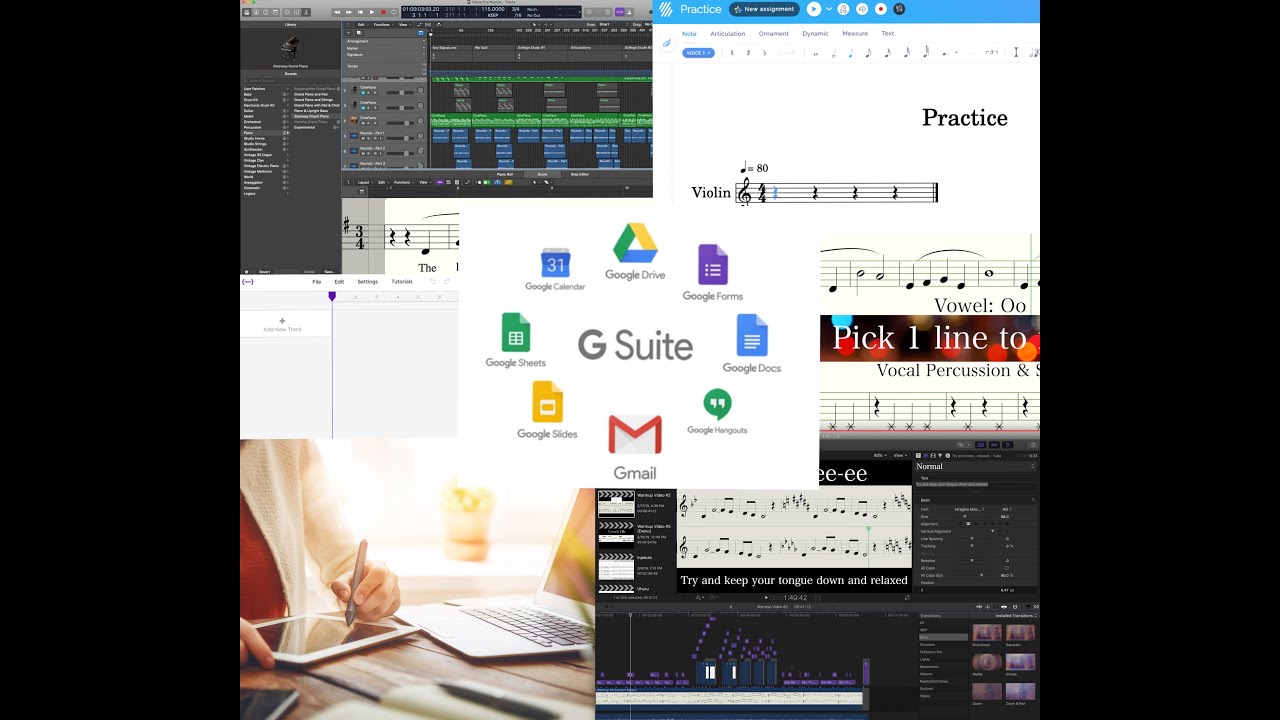Mute the Rounds - Part 1 track
This screenshot has height=720, width=1280.
coord(363,139)
